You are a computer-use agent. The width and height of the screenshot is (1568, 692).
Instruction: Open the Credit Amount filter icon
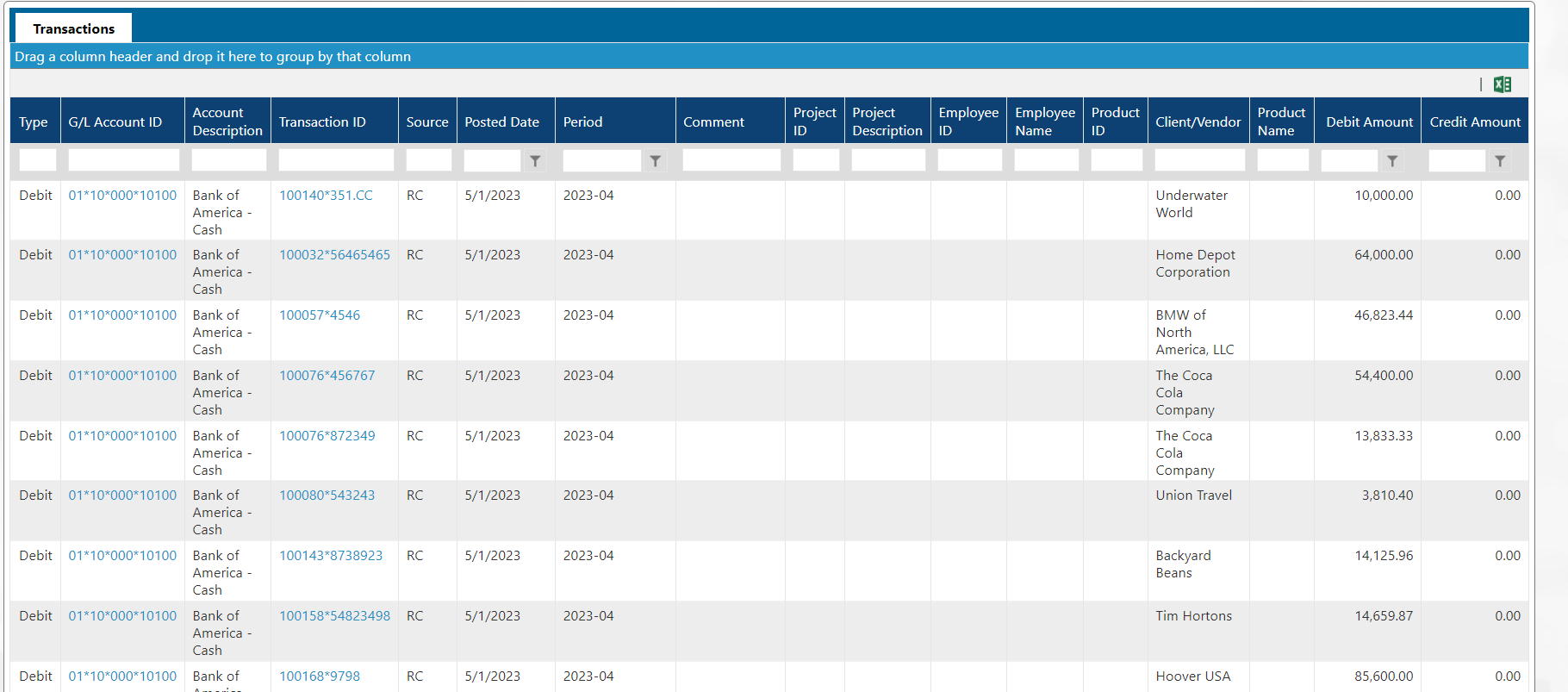pyautogui.click(x=1500, y=161)
